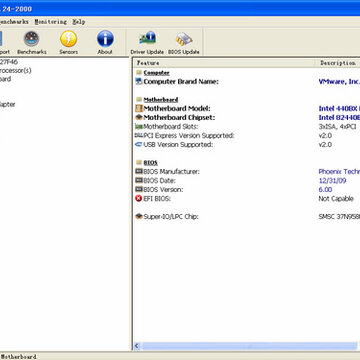Select the BIOS Manufacturer row
This screenshot has height=360, width=360.
(x=247, y=171)
